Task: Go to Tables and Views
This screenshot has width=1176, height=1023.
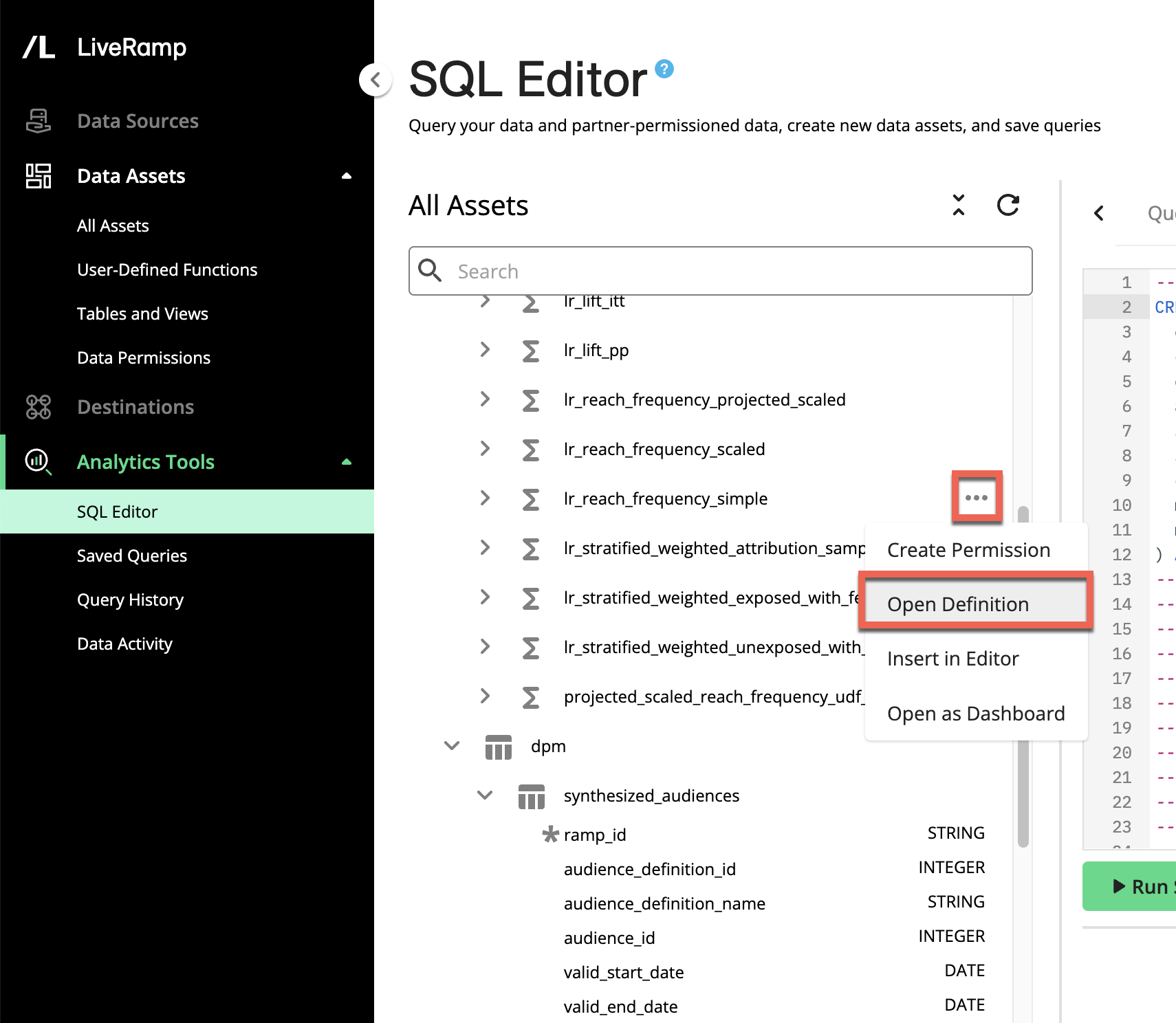Action: click(x=142, y=313)
